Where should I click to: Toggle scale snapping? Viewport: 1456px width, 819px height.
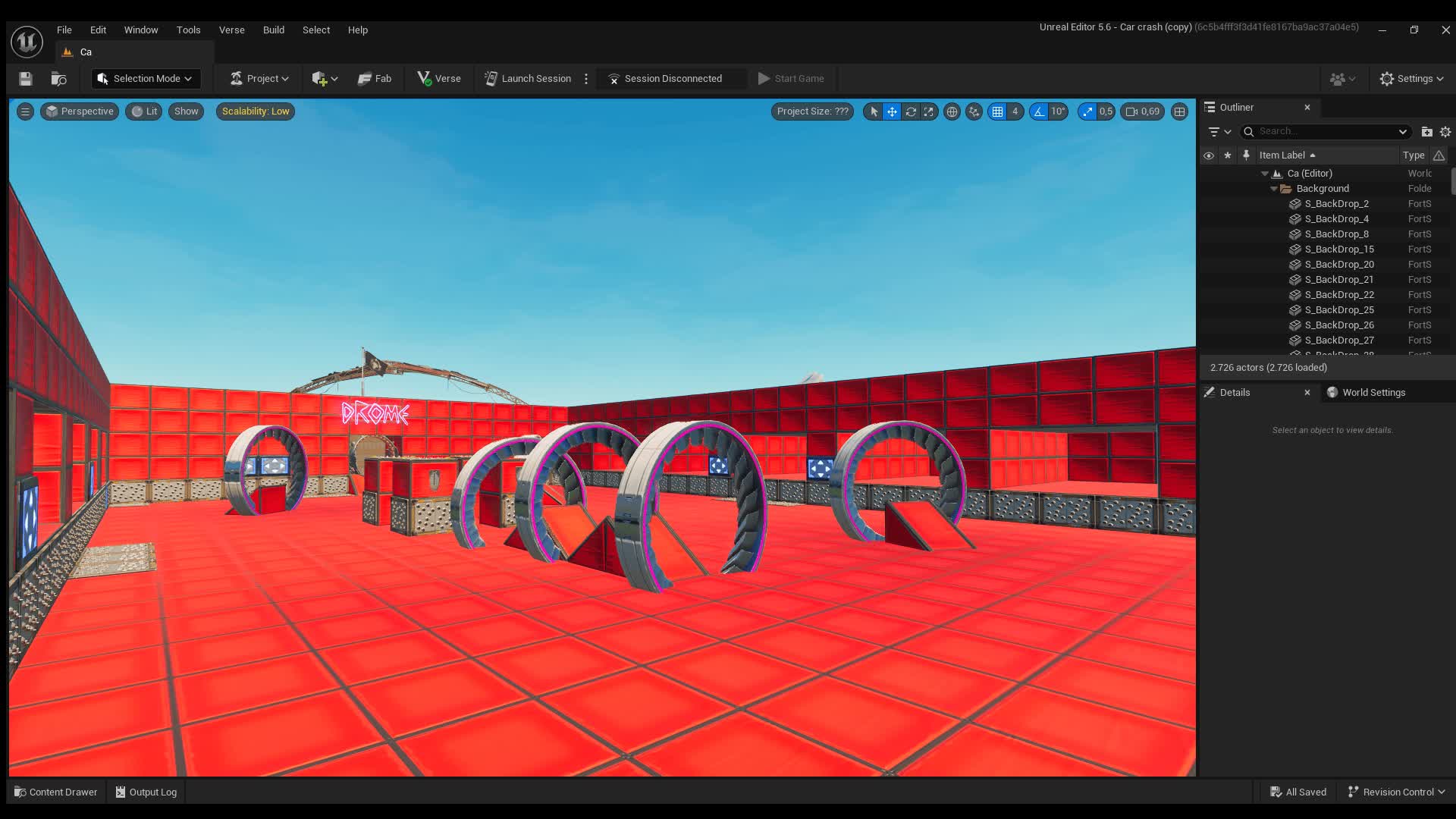1088,111
